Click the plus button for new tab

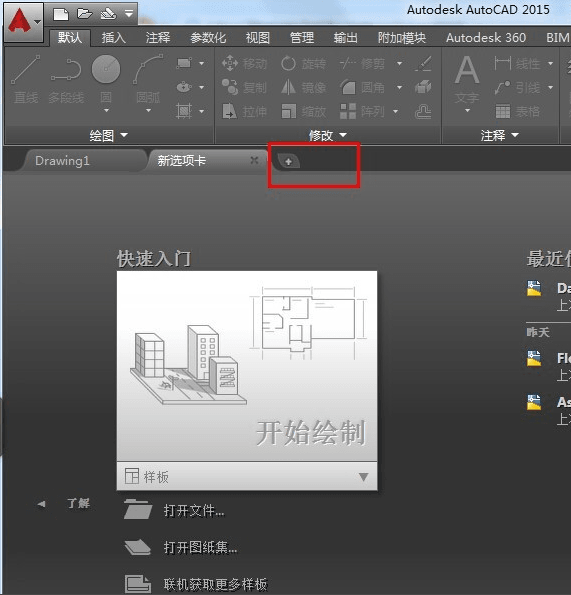[x=288, y=161]
